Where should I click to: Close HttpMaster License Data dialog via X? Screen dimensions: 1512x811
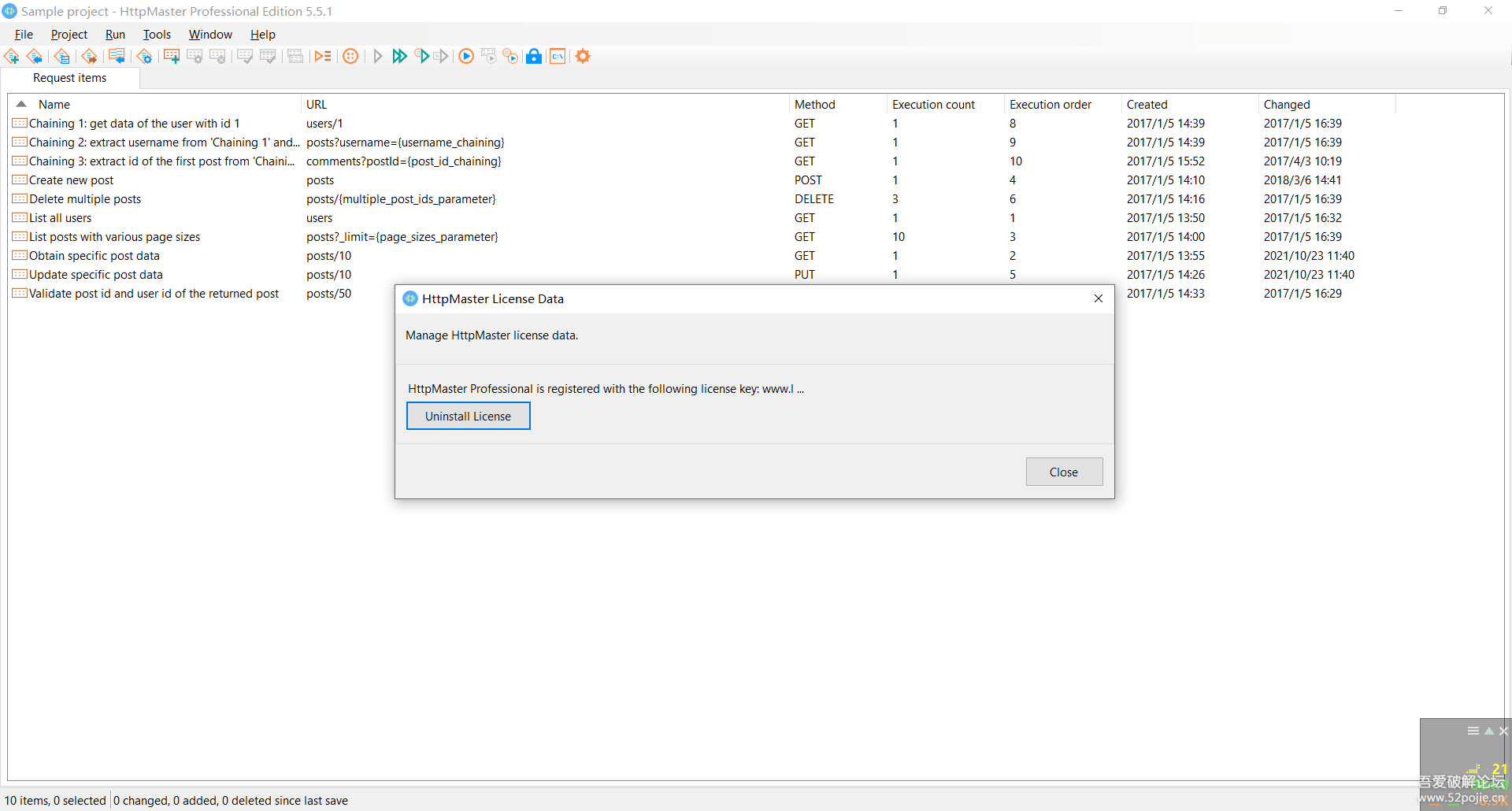[x=1099, y=299]
